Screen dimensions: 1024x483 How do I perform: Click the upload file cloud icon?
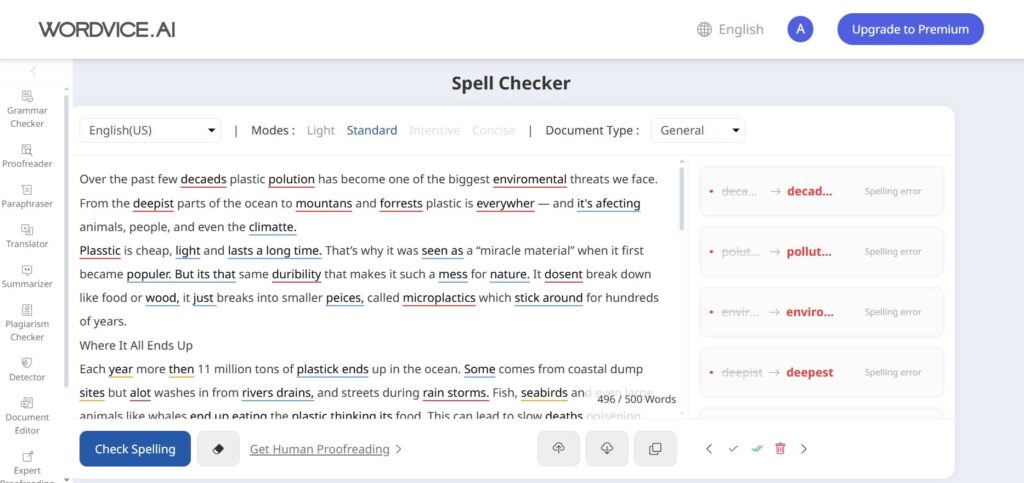pos(558,449)
